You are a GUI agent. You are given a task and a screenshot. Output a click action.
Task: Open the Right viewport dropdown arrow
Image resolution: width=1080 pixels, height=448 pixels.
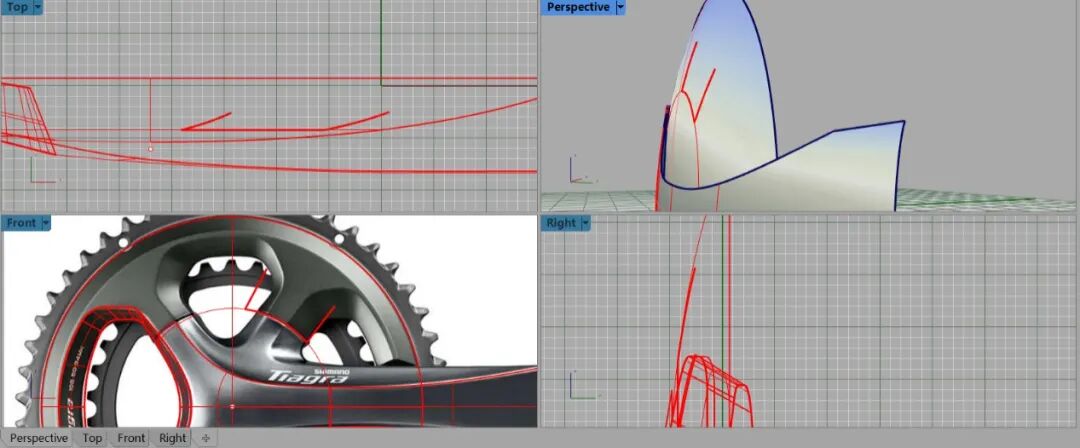tap(585, 223)
